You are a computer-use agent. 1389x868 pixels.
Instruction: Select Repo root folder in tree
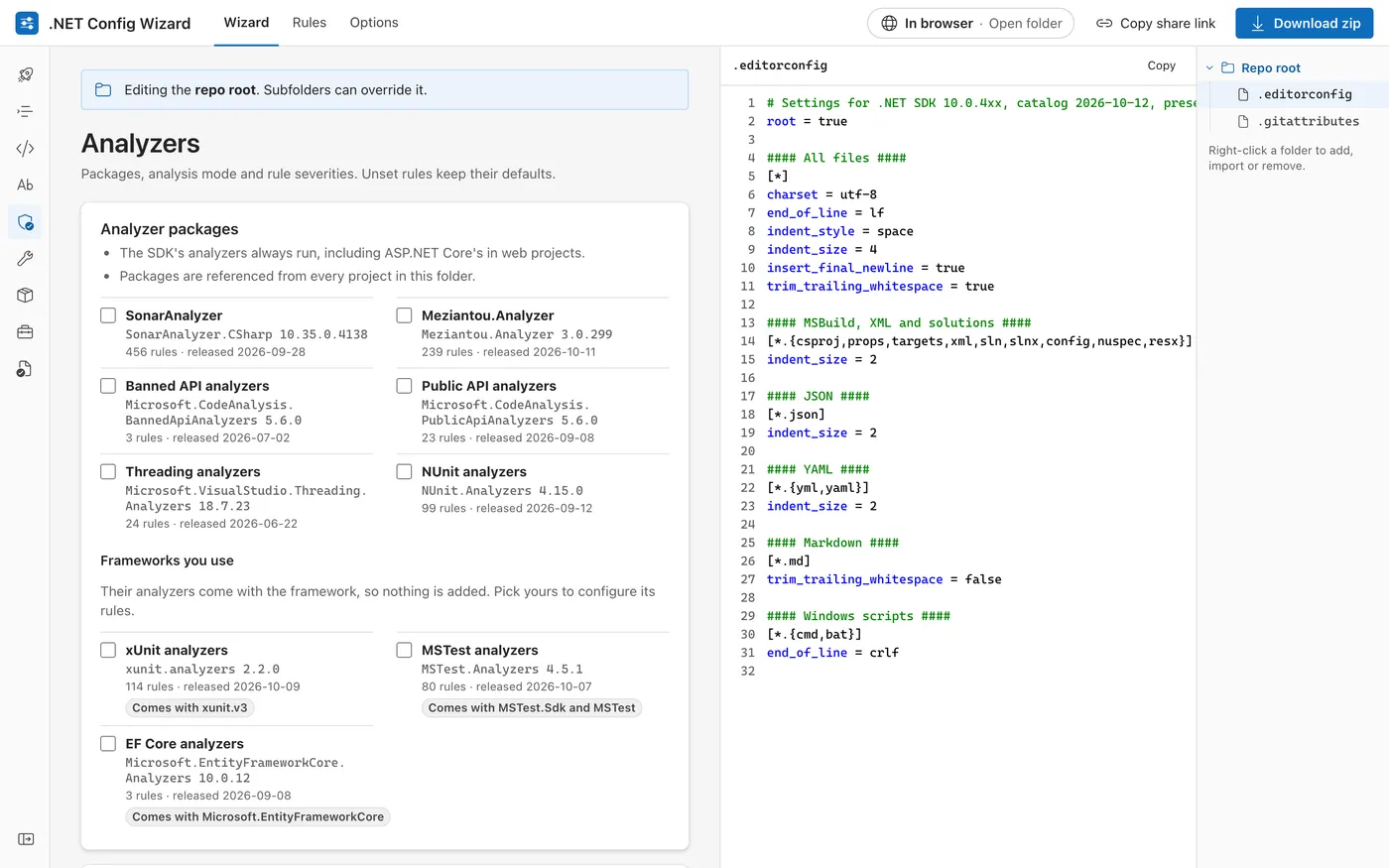pyautogui.click(x=1271, y=67)
